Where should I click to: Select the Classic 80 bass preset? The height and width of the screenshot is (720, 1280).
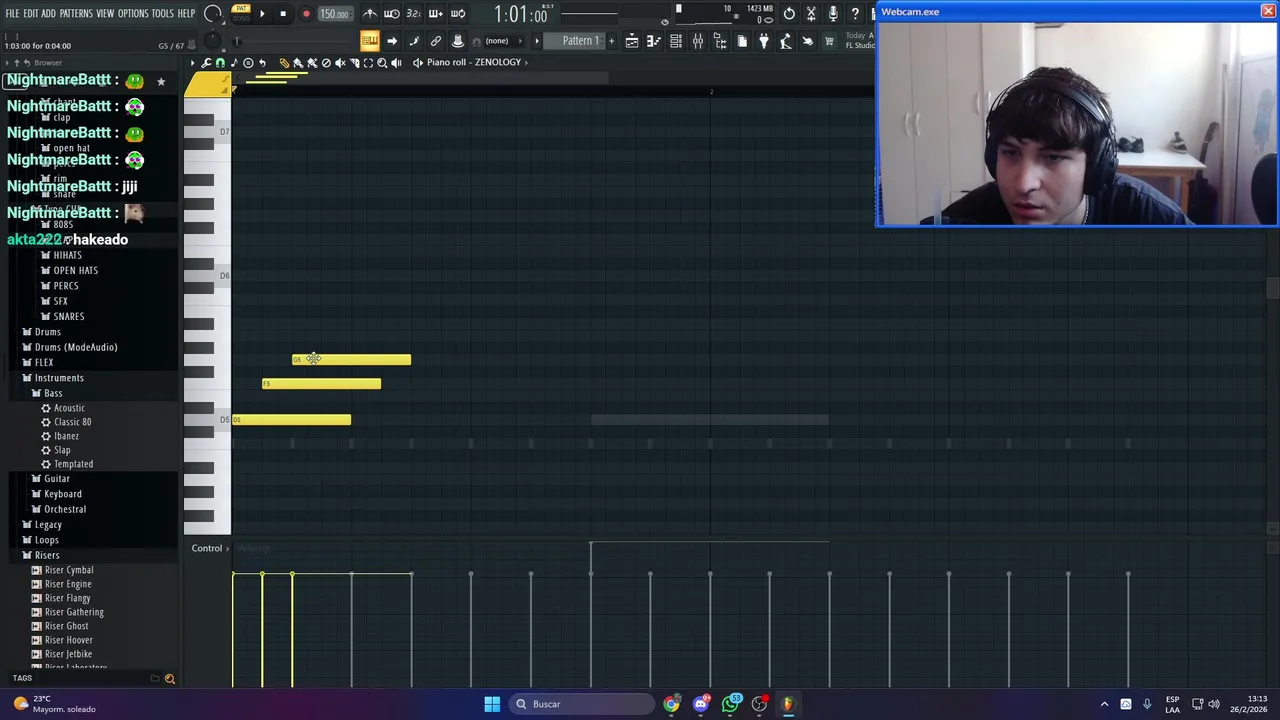72,422
